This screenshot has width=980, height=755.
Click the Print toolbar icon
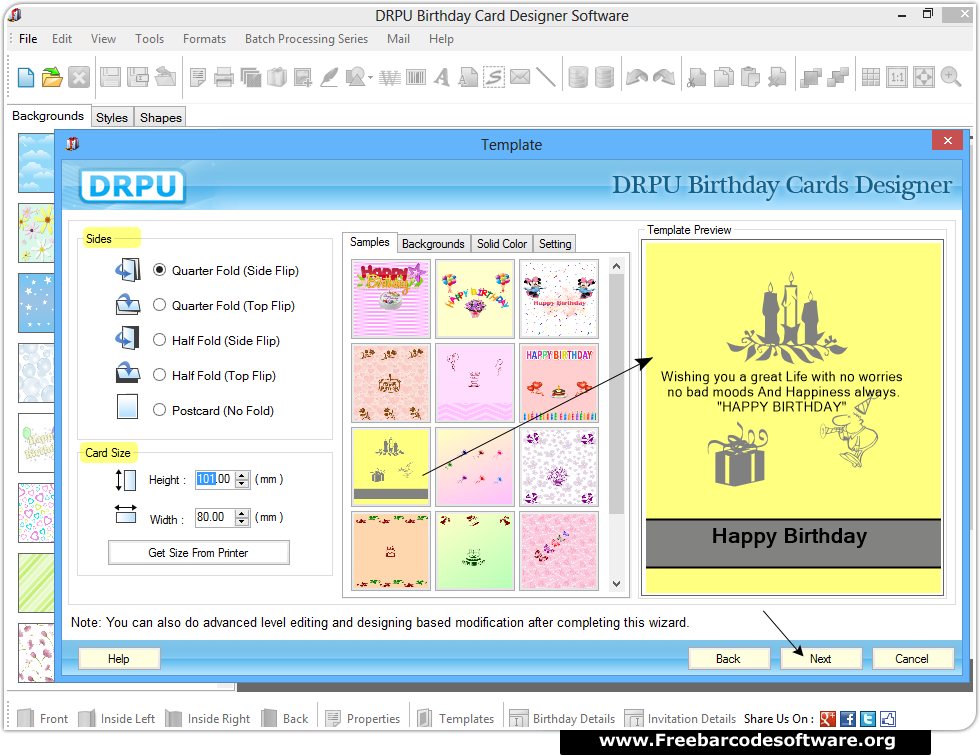coord(223,78)
